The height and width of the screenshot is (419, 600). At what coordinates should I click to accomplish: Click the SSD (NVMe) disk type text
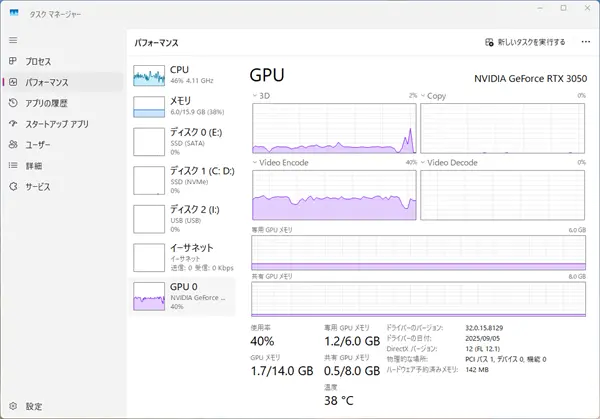[x=189, y=182]
